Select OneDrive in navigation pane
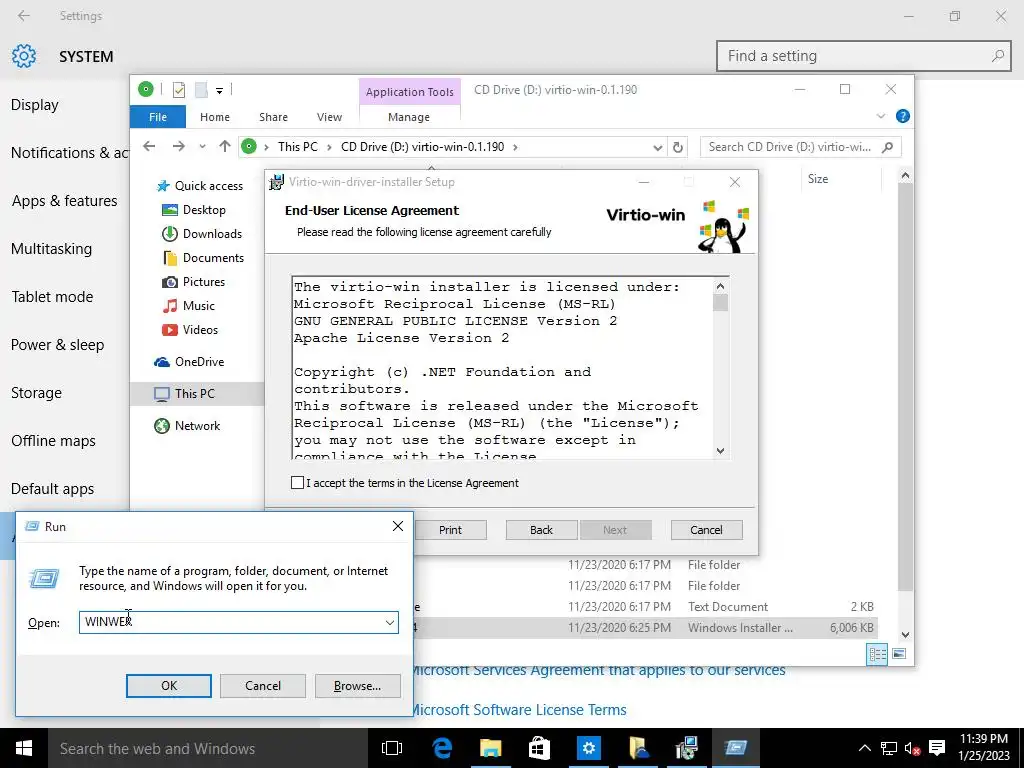 pyautogui.click(x=189, y=361)
